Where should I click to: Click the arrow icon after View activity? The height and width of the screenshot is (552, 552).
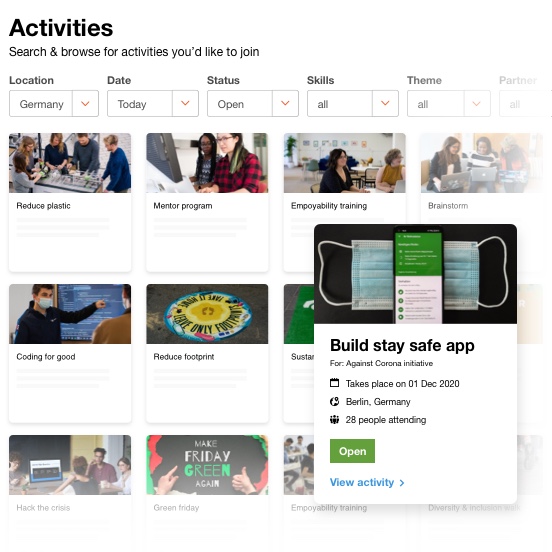point(402,483)
